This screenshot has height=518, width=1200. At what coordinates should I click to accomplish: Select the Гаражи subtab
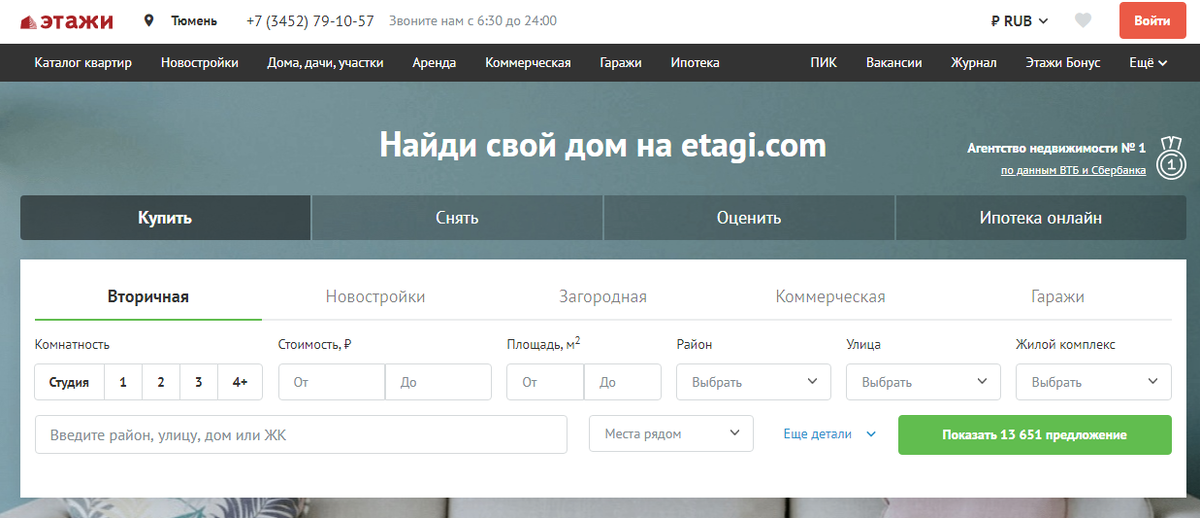tap(1057, 297)
